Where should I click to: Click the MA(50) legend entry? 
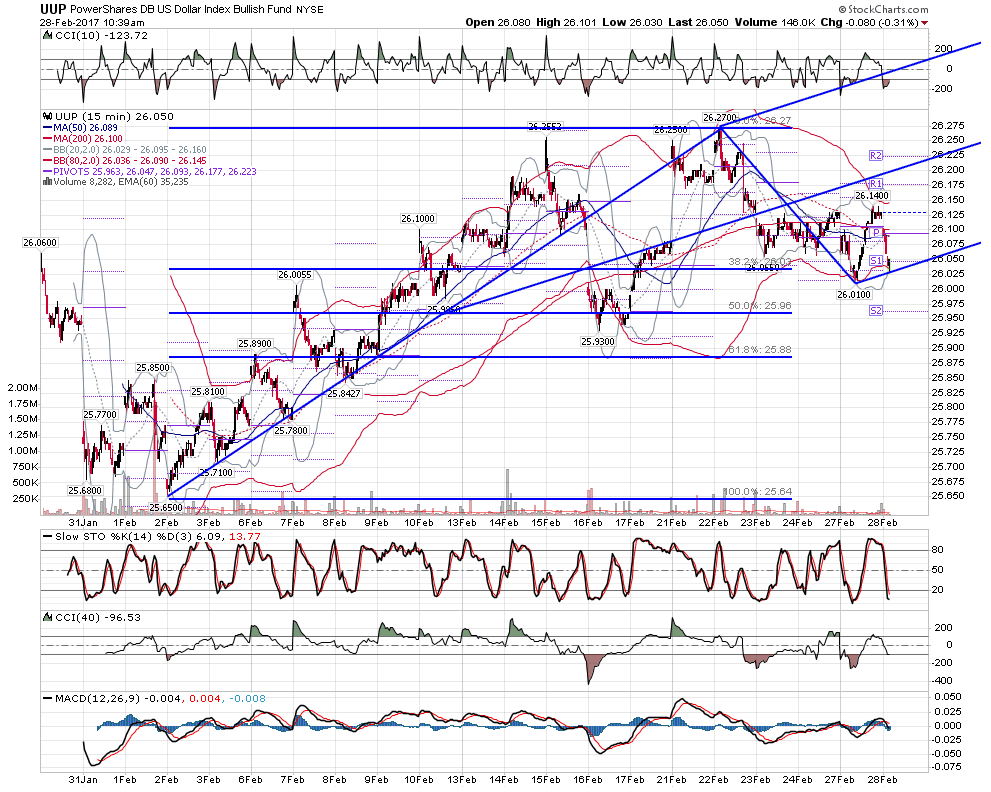click(80, 128)
